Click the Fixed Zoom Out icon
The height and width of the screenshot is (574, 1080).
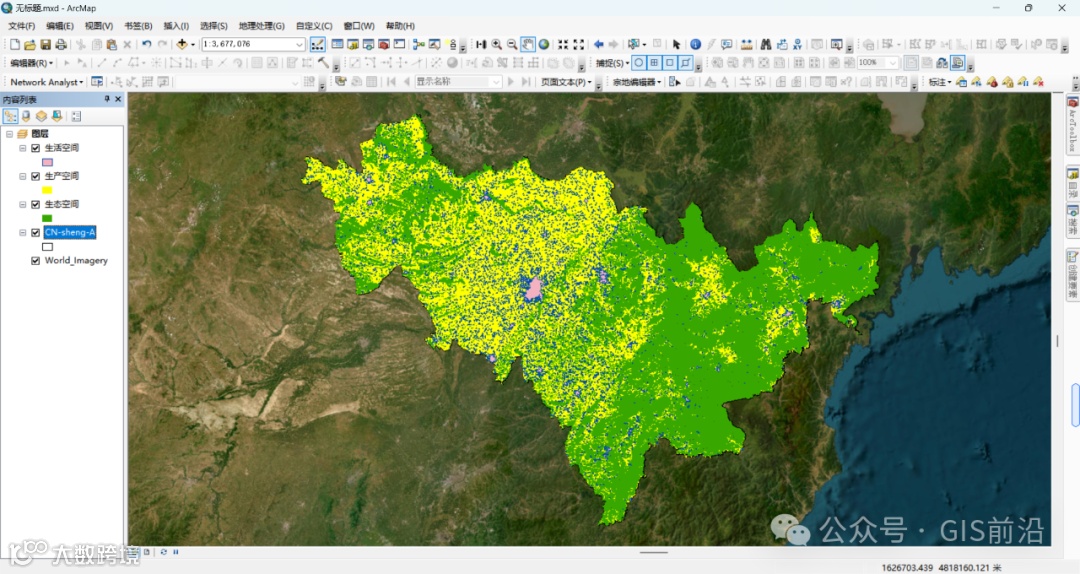click(581, 44)
